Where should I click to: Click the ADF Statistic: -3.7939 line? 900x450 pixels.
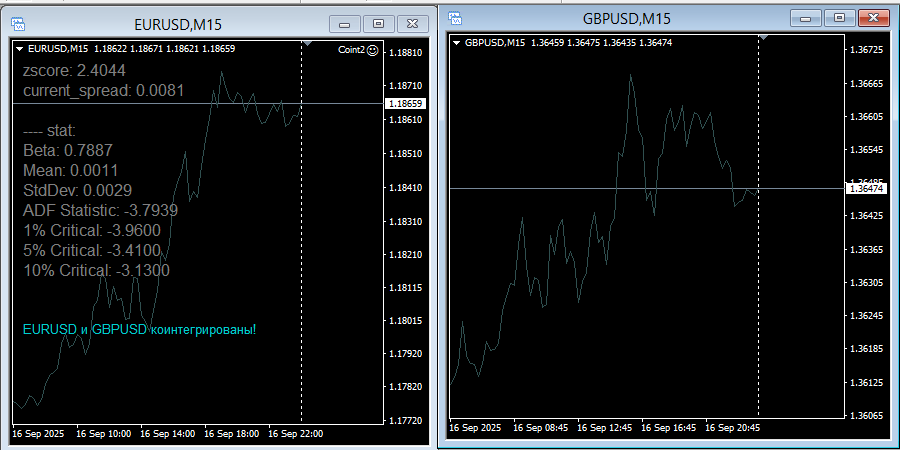point(100,211)
